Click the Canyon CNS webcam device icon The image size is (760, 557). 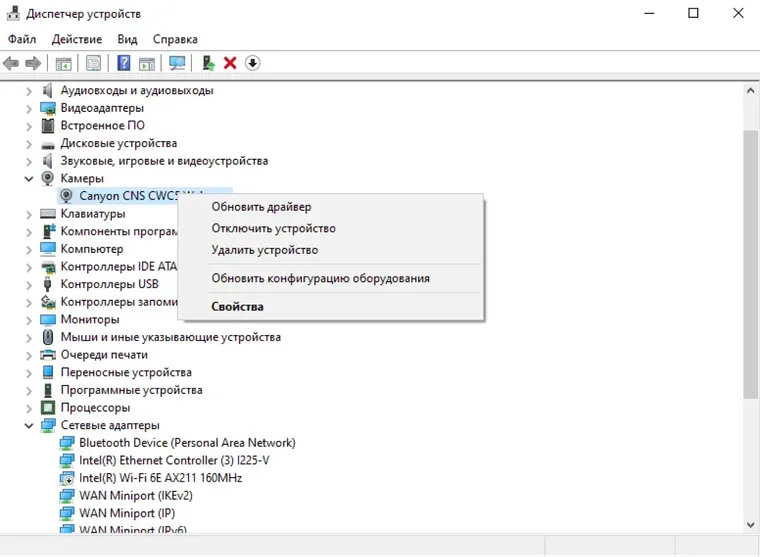tap(66, 196)
